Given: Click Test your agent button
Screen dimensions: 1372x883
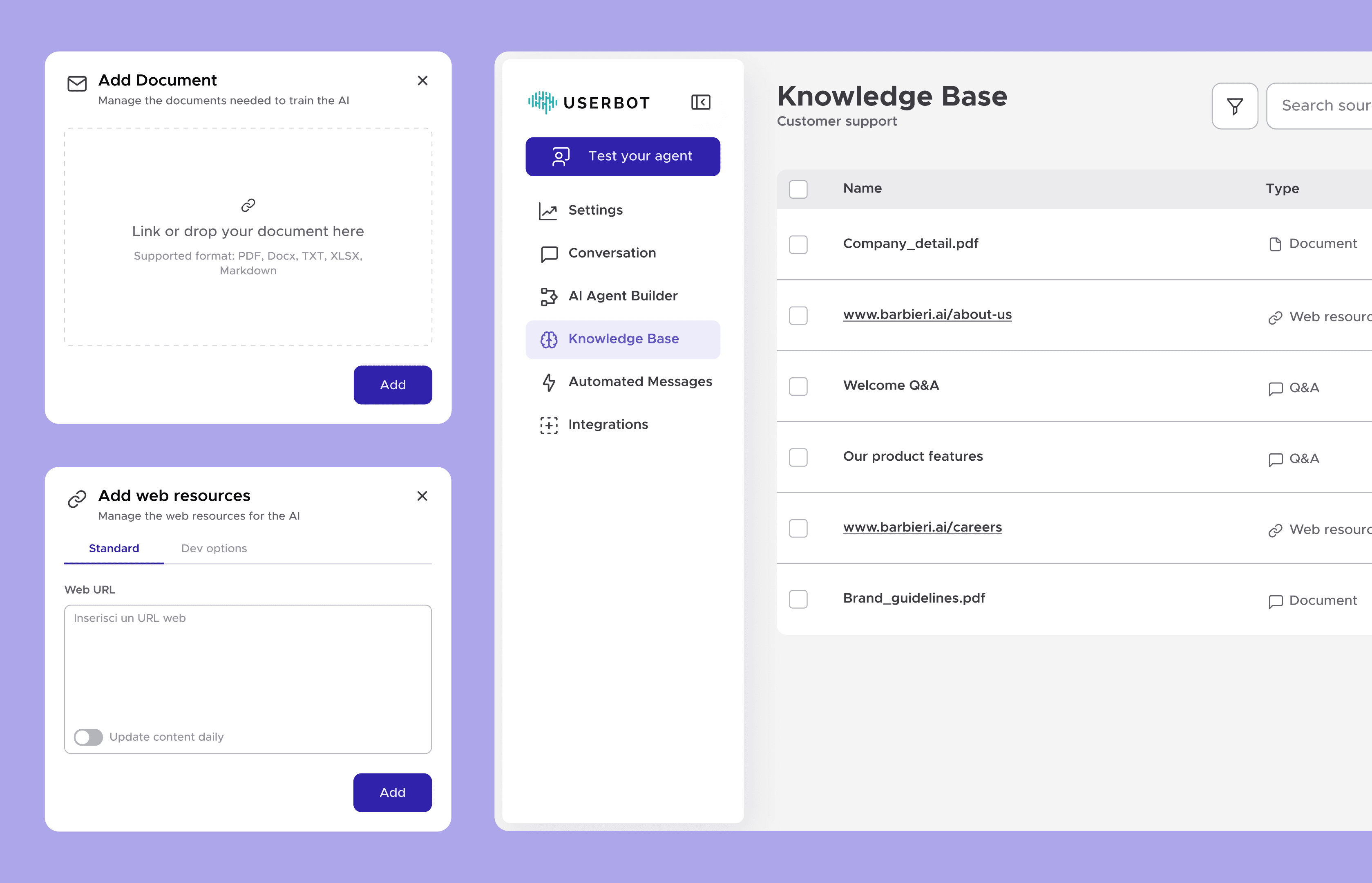Looking at the screenshot, I should click(x=622, y=157).
